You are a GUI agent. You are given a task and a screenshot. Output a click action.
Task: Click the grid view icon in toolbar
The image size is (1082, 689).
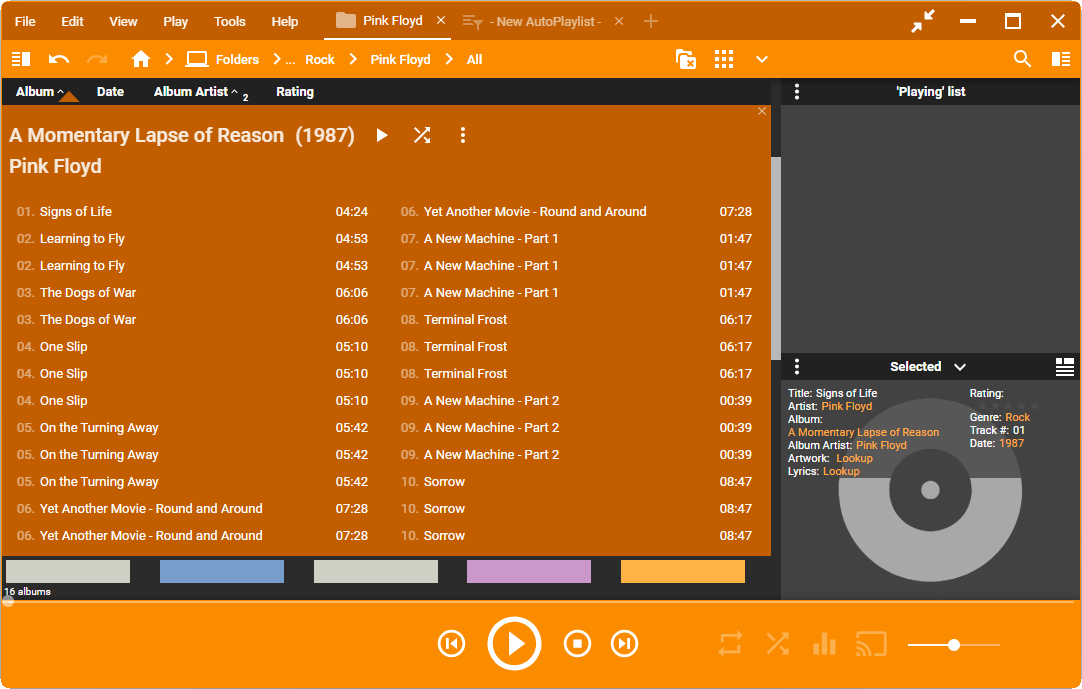point(724,59)
